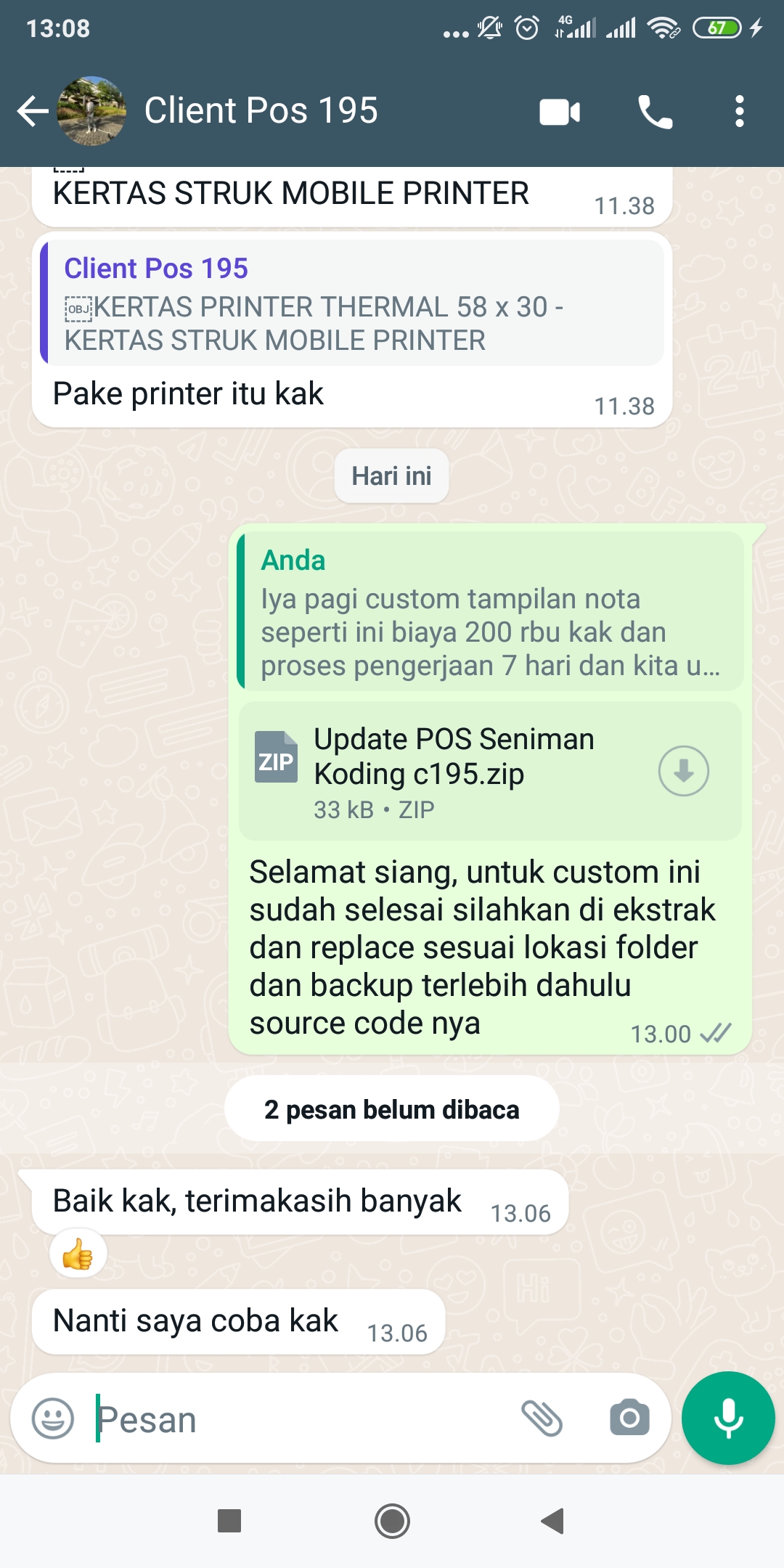784x1568 pixels.
Task: Tap the Android back triangle button
Action: (553, 1521)
